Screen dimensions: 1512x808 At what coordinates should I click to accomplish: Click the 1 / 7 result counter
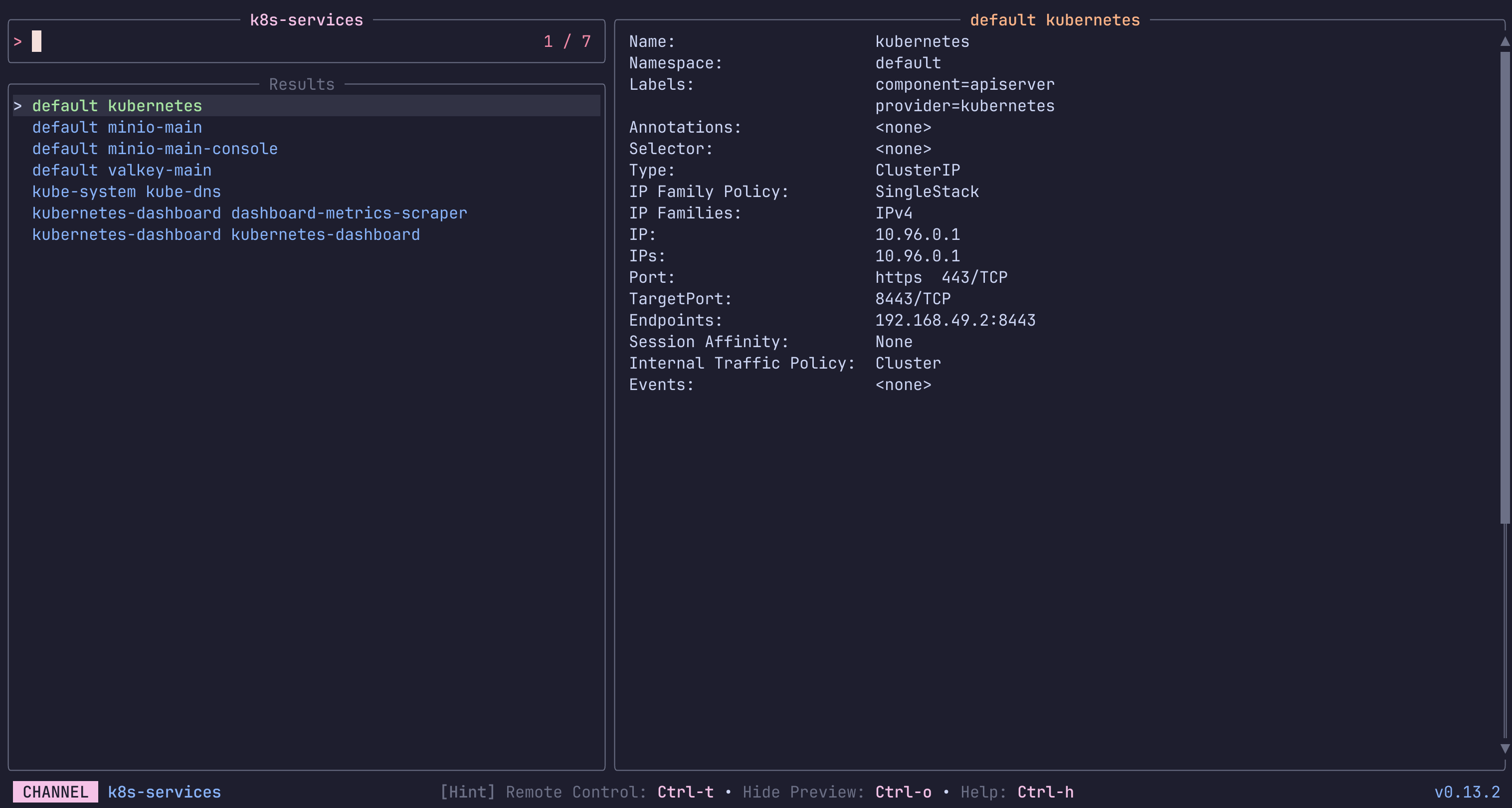click(x=567, y=41)
